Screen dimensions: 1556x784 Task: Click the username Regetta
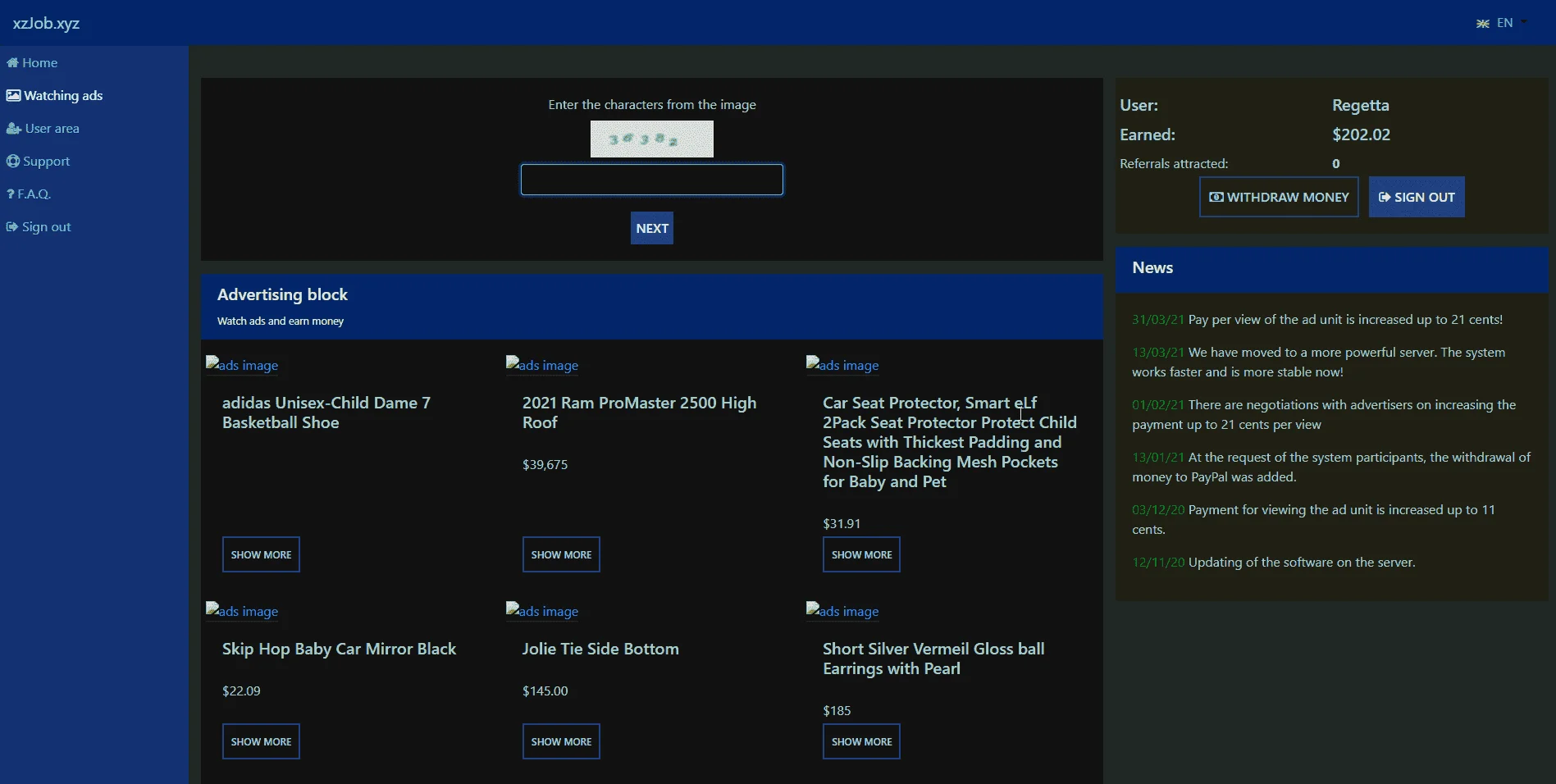coord(1360,106)
